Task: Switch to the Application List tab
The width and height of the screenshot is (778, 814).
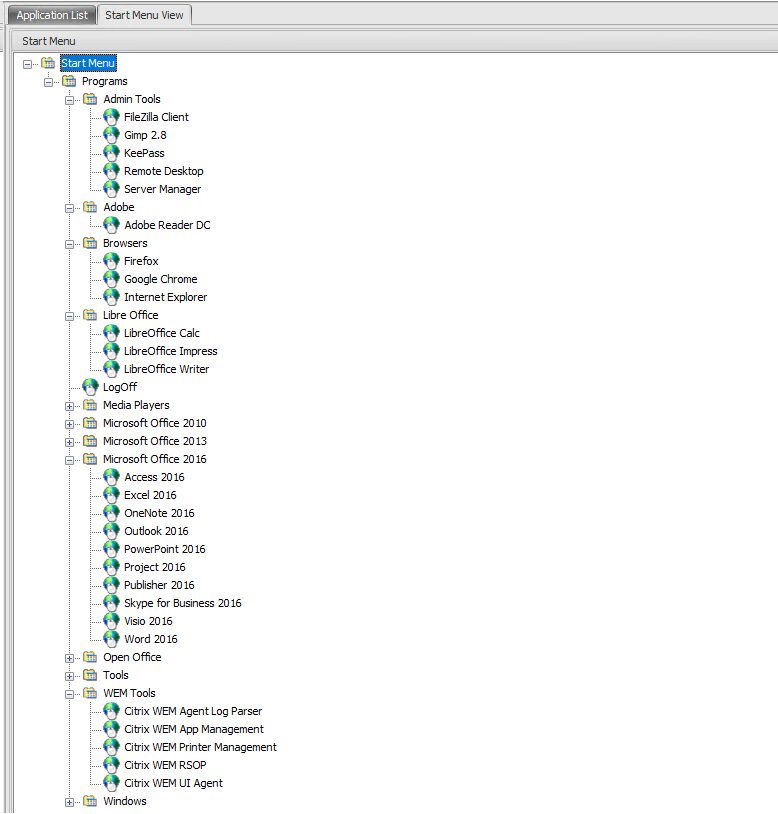Action: tap(52, 15)
